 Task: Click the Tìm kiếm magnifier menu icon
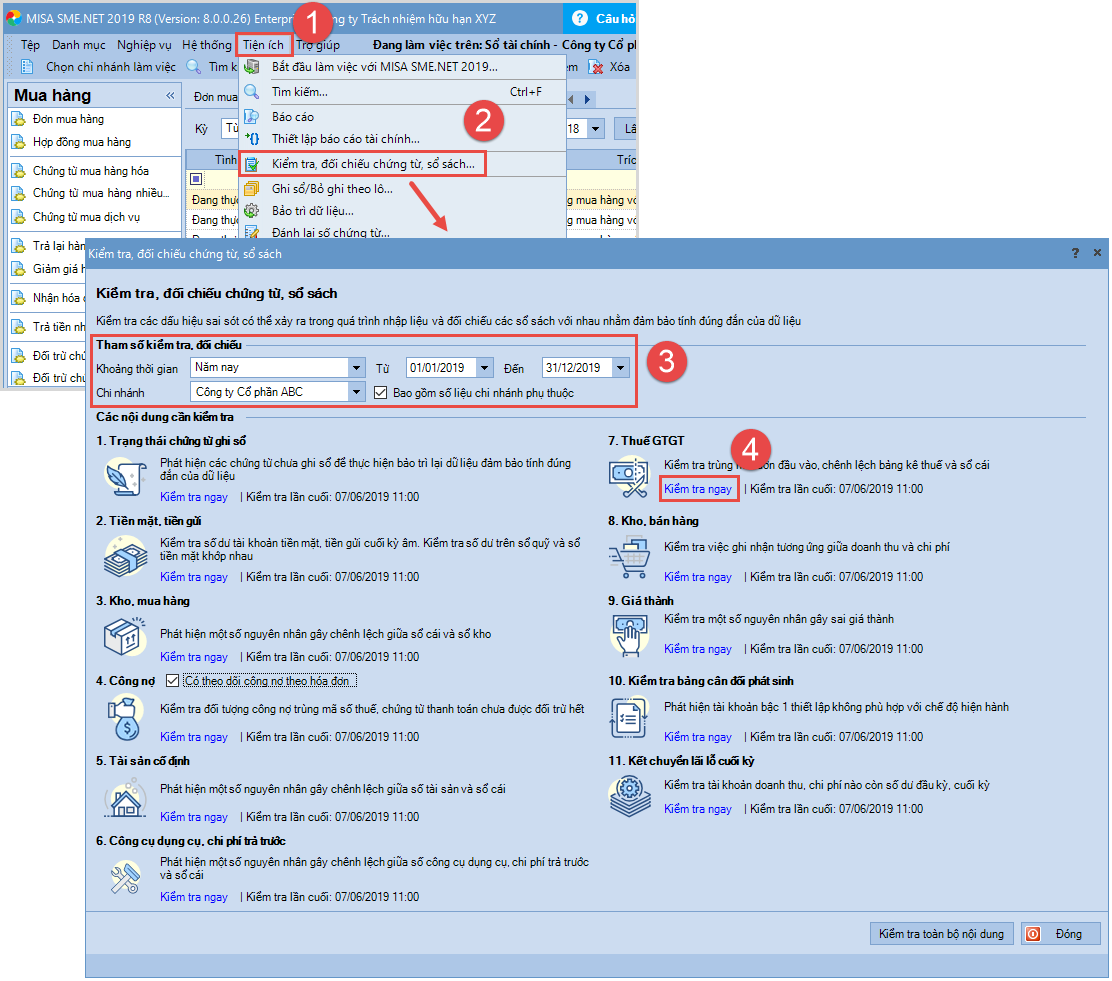click(x=252, y=92)
